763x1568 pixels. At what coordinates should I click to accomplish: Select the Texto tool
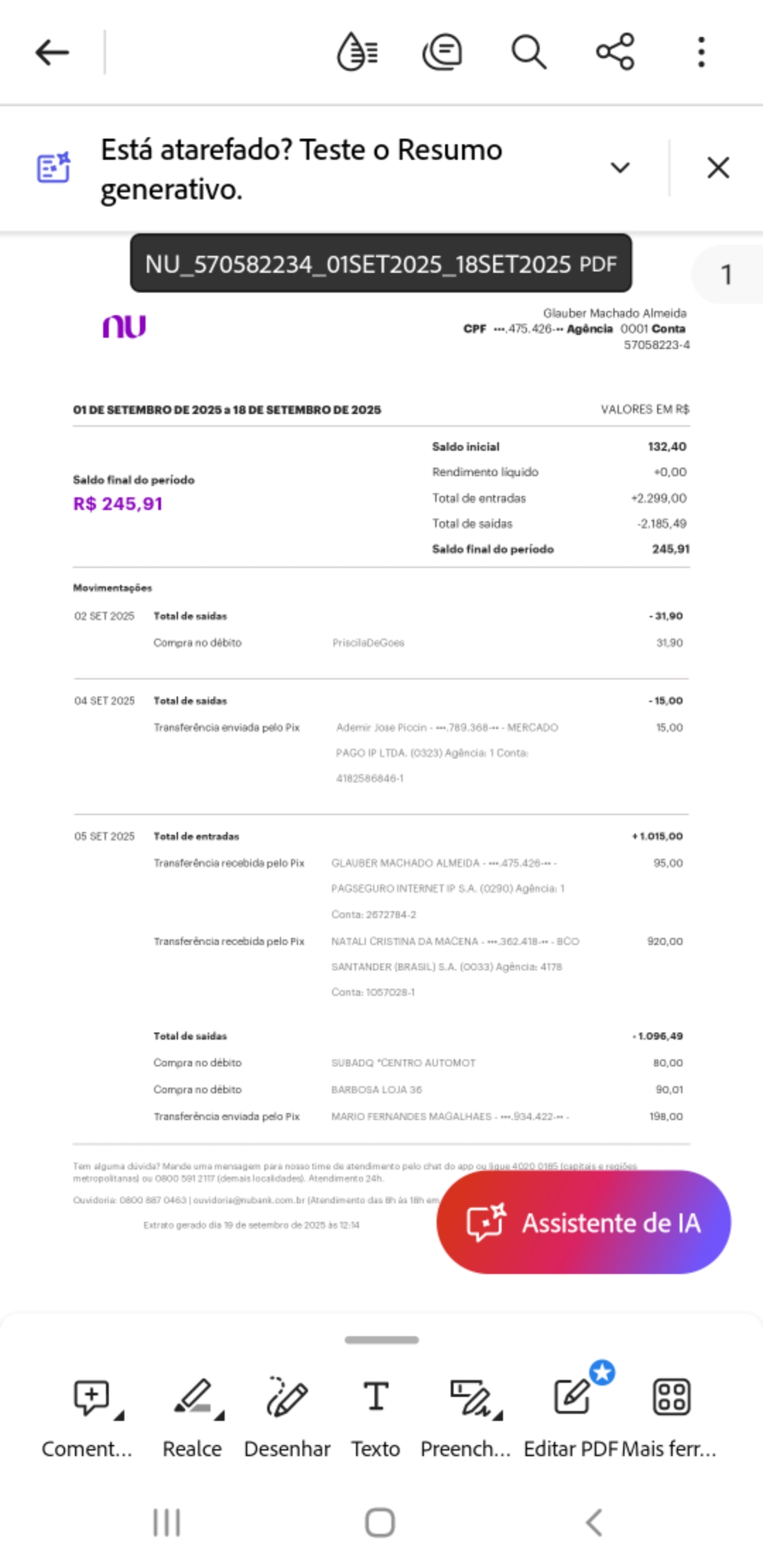376,1397
